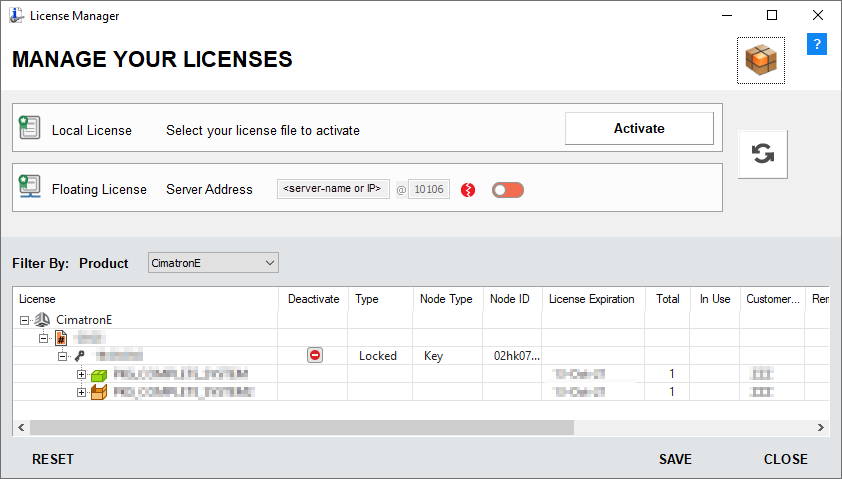Click Total value 1 in orange box row
The width and height of the screenshot is (842, 479).
click(671, 392)
